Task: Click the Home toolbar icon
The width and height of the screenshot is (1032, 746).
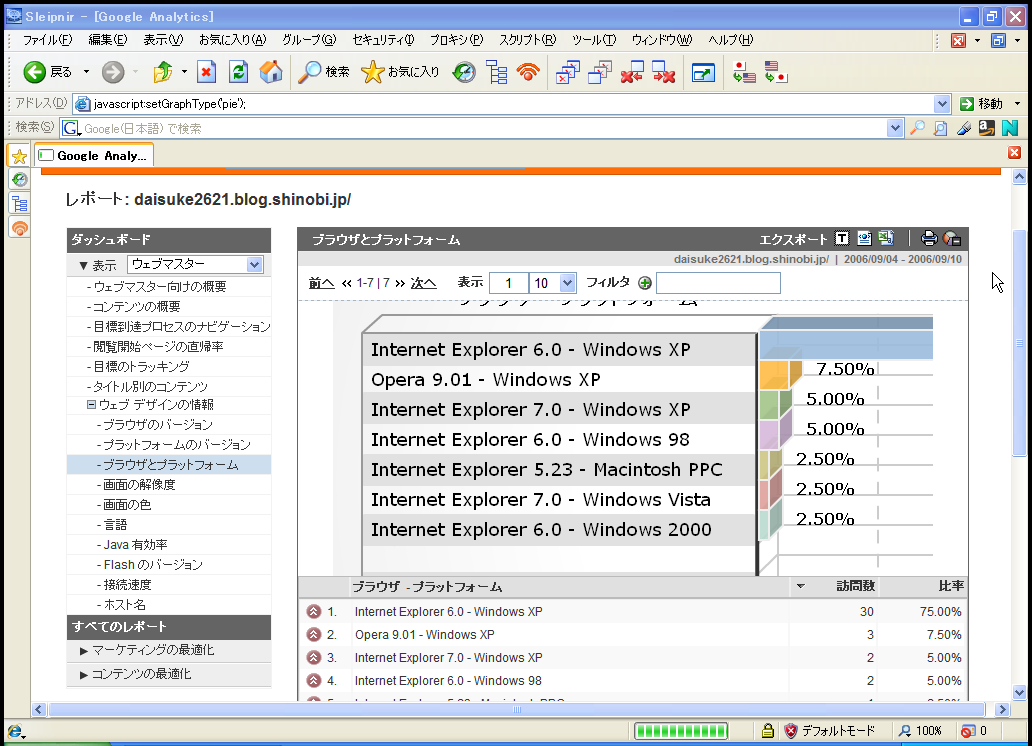Action: [x=271, y=71]
